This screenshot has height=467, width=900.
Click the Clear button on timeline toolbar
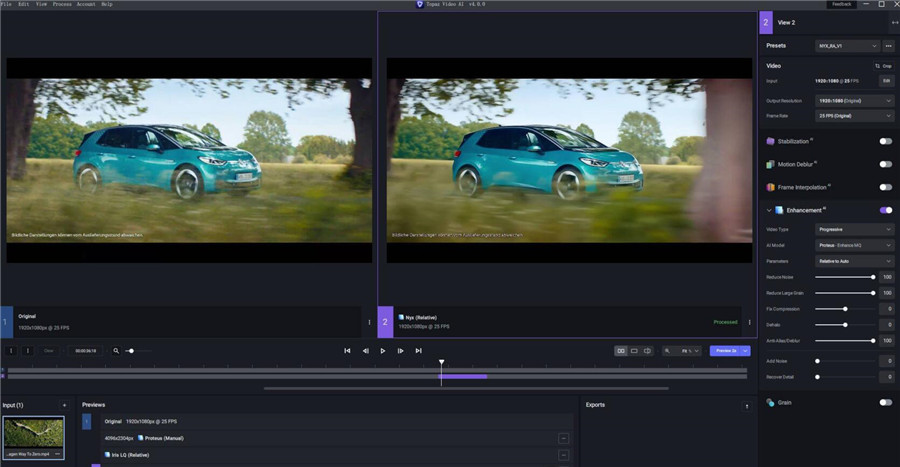click(49, 351)
